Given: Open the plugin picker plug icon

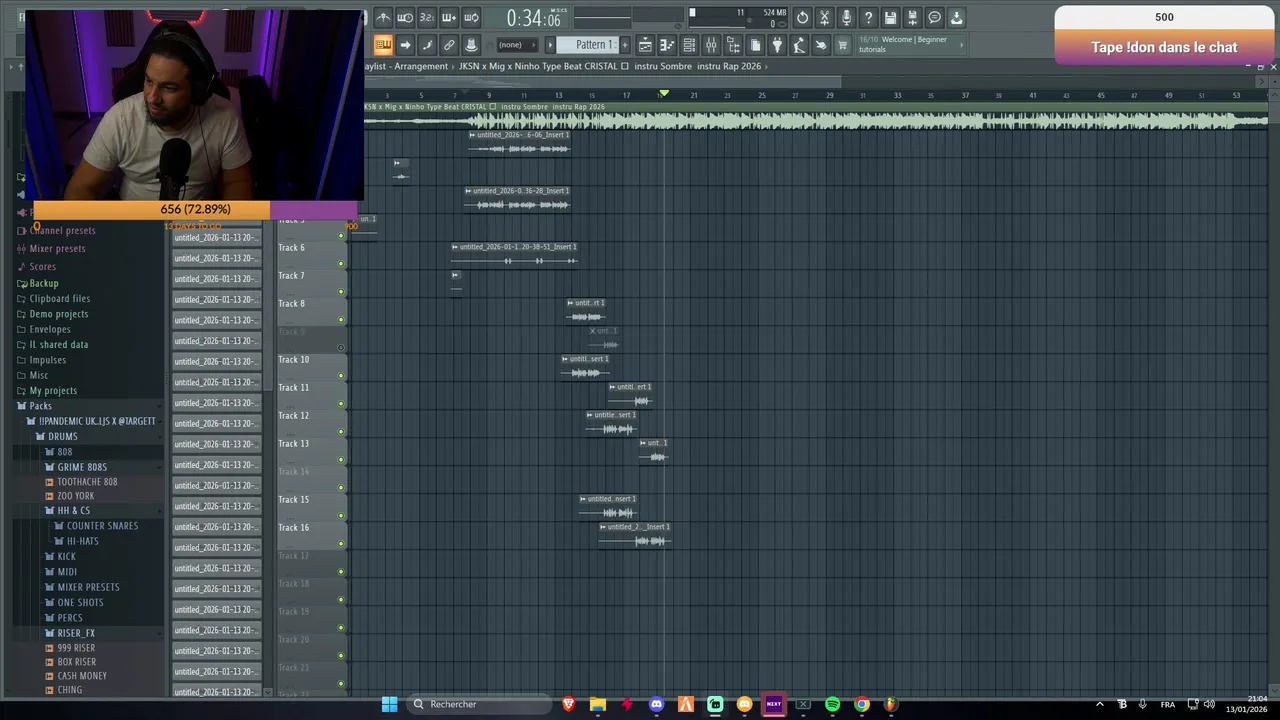Looking at the screenshot, I should click(777, 45).
